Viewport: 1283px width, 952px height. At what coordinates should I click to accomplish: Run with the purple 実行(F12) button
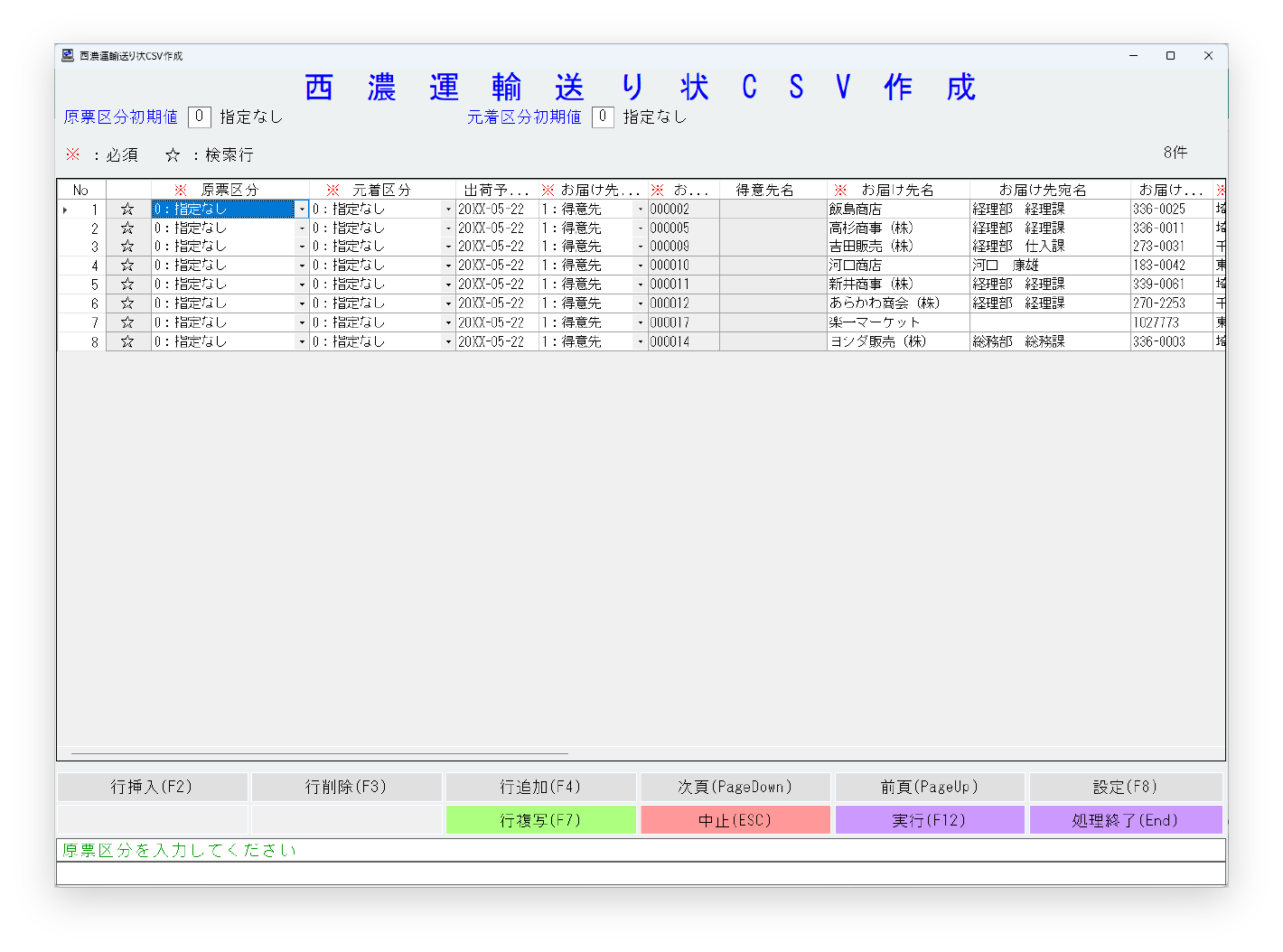[929, 820]
